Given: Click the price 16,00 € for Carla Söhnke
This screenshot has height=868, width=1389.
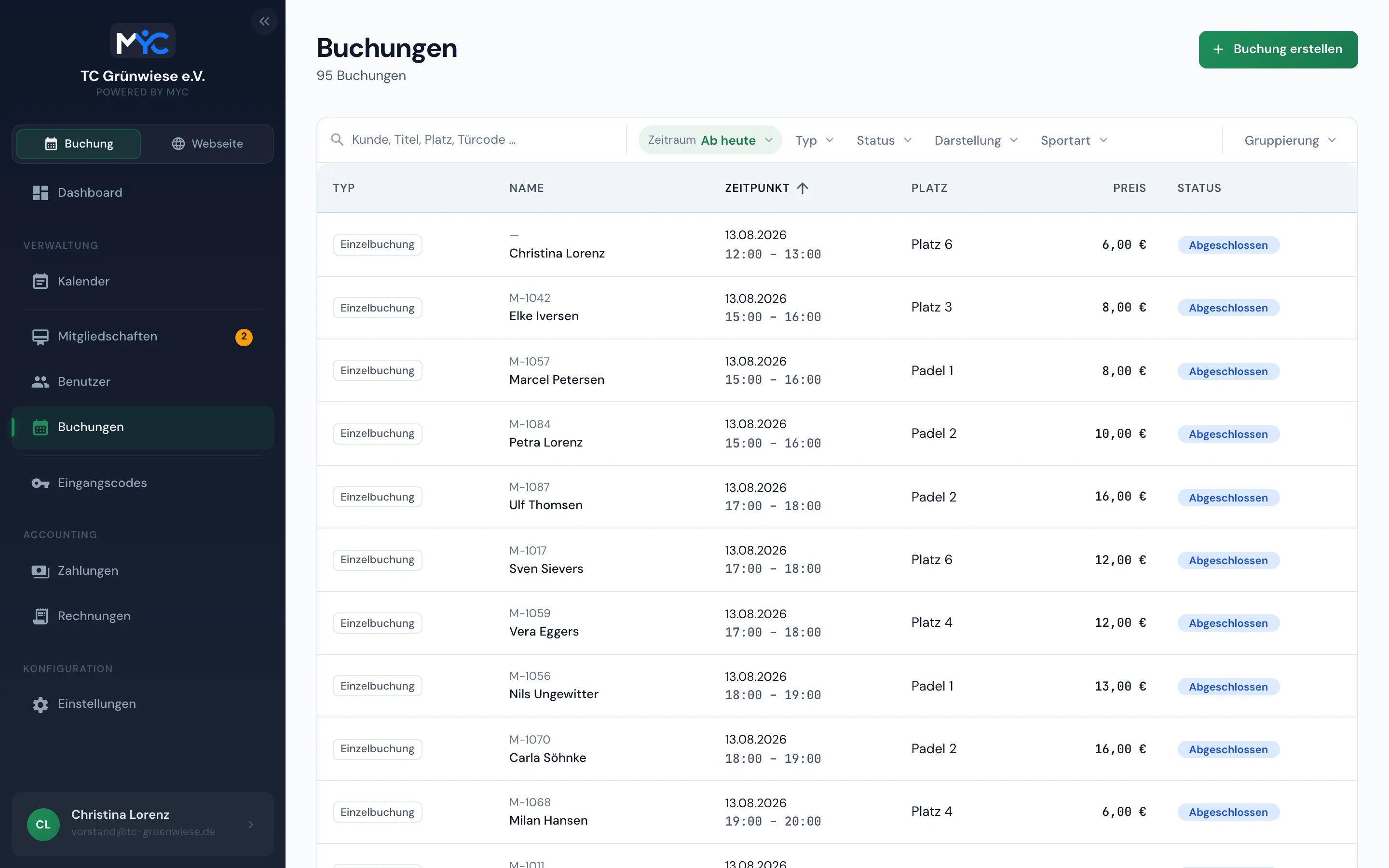Looking at the screenshot, I should [1120, 749].
